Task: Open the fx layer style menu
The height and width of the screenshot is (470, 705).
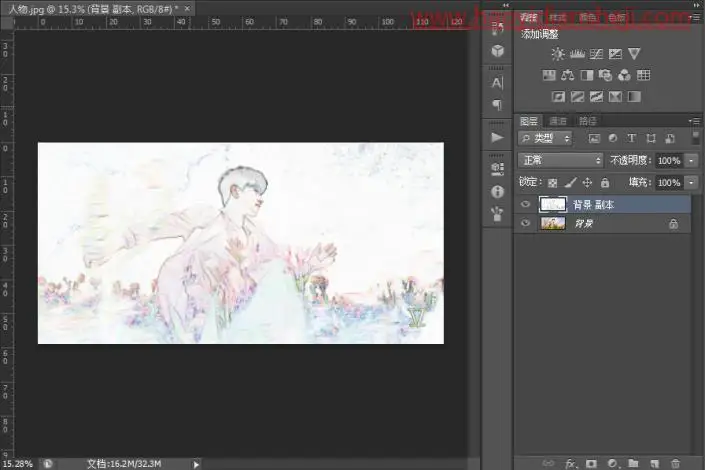Action: [x=571, y=463]
